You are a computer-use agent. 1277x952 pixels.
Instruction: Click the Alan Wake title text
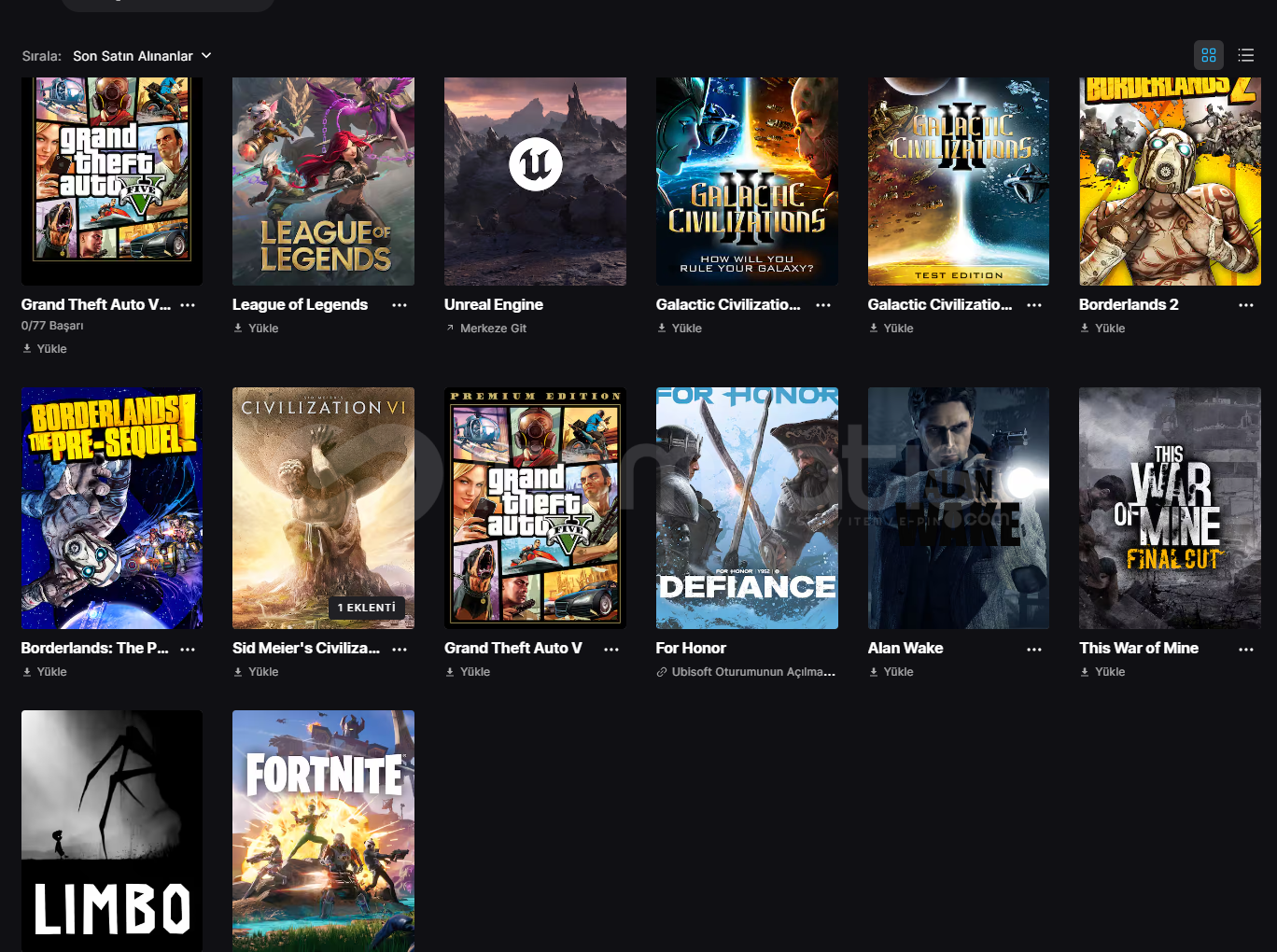[x=905, y=648]
